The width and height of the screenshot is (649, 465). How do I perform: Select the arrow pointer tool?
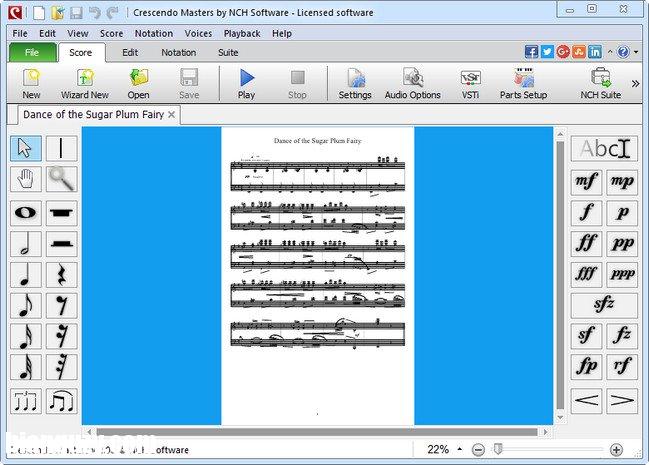26,148
